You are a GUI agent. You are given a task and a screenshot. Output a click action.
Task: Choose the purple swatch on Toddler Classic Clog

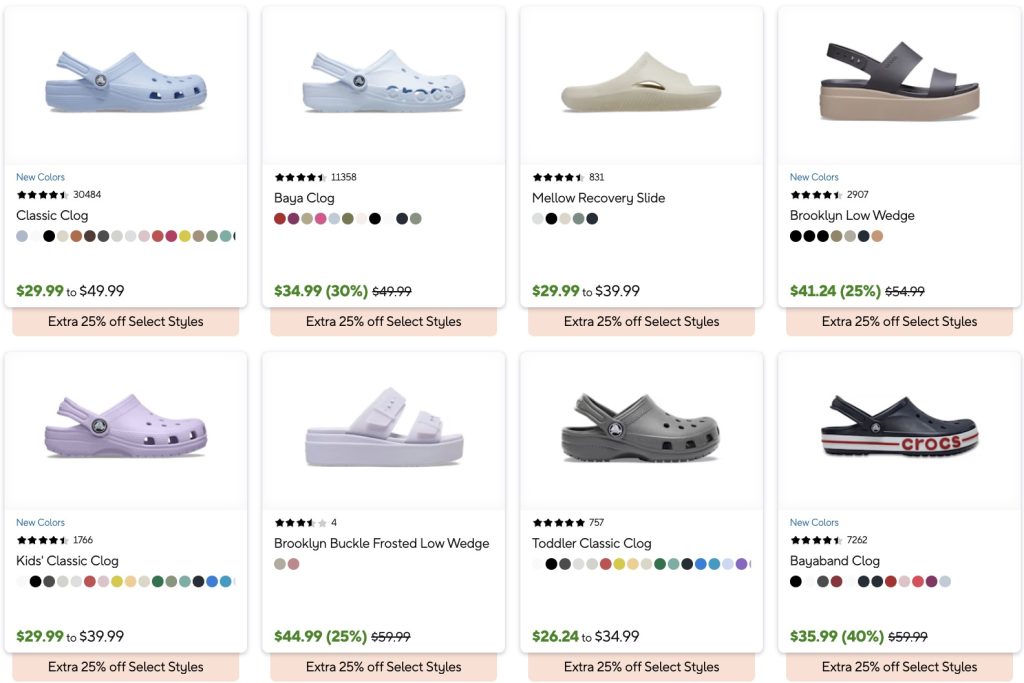point(741,564)
